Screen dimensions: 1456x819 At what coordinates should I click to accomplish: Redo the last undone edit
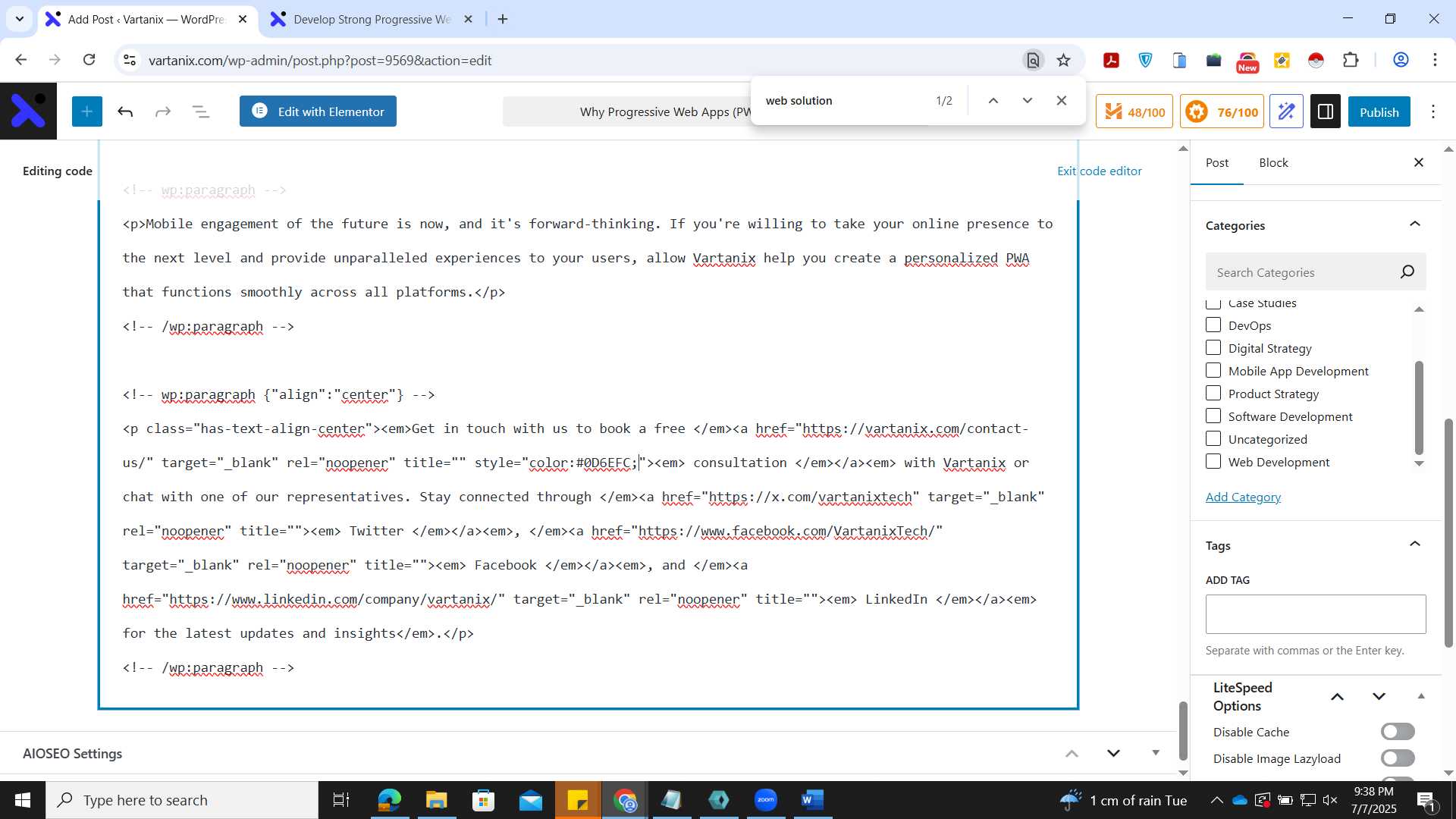point(163,111)
